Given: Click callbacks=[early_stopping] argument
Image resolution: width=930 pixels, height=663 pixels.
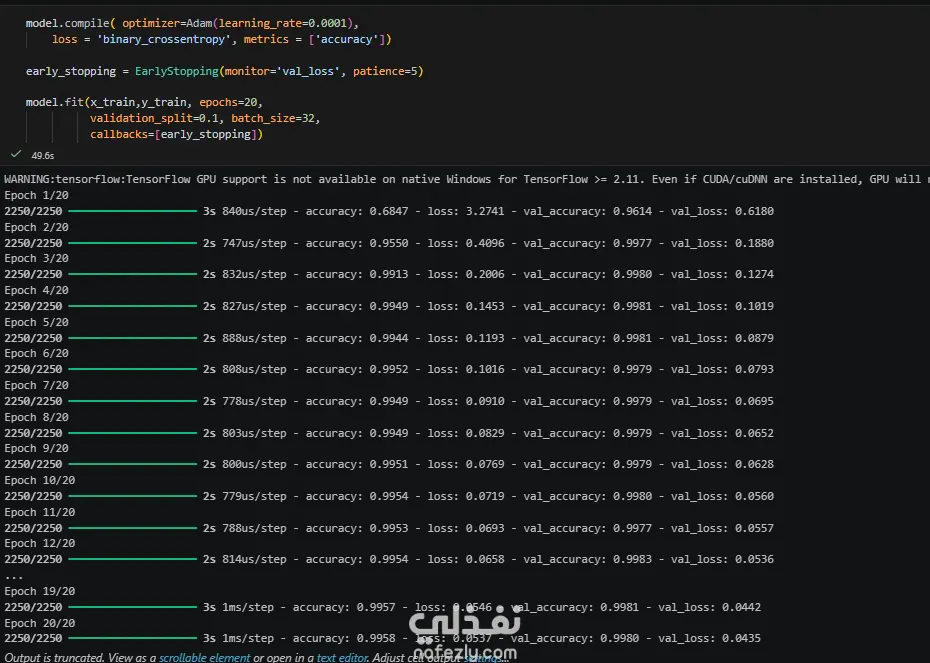Looking at the screenshot, I should (x=173, y=134).
